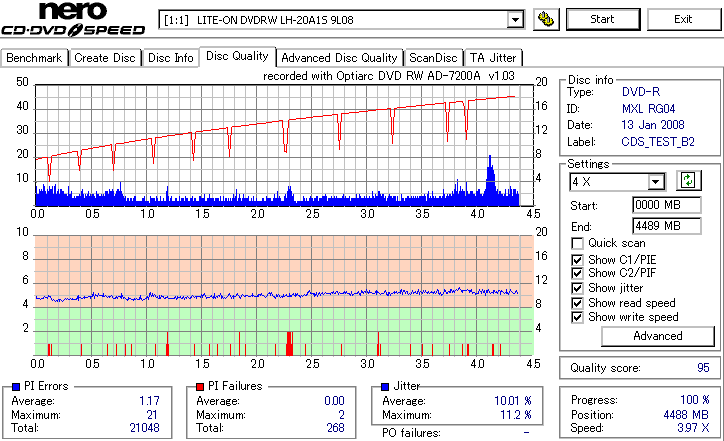Image resolution: width=724 pixels, height=441 pixels.
Task: Click the disc ID MXL RG04
Action: click(x=648, y=109)
